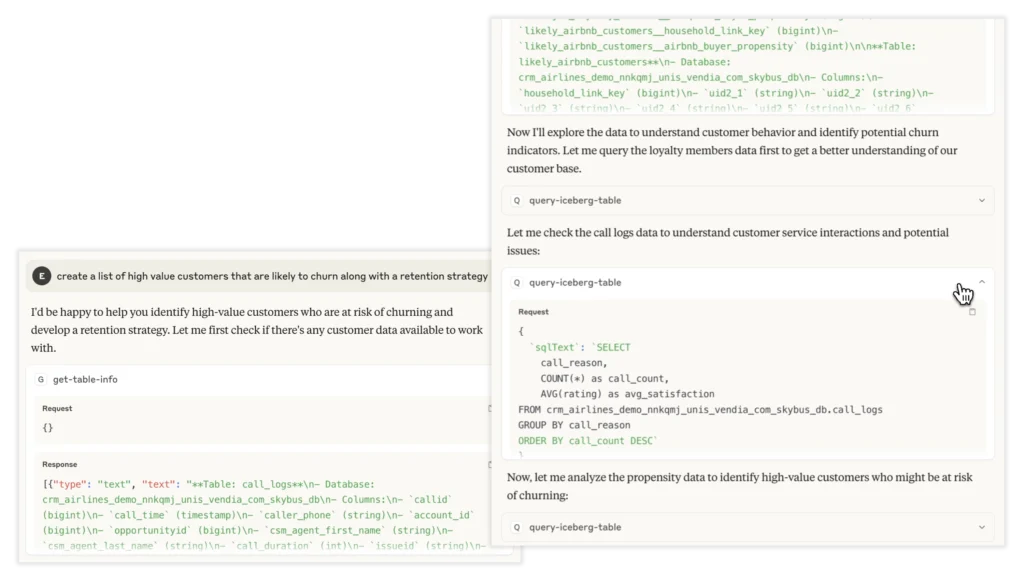Click the GROUP BY call_reason line
Image resolution: width=1024 pixels, height=580 pixels.
click(574, 425)
